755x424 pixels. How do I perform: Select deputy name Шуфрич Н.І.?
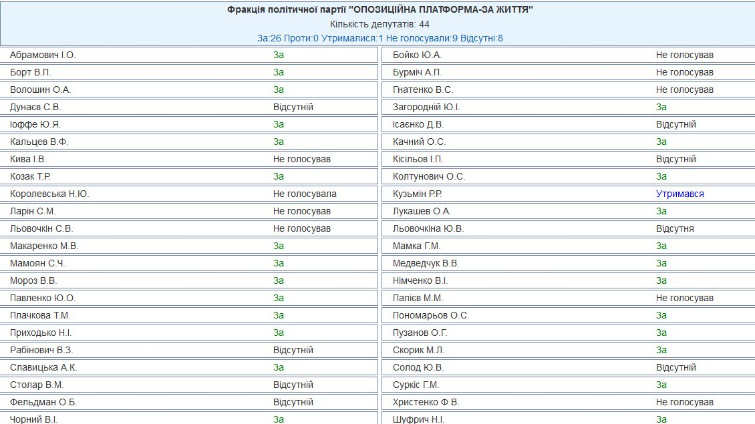pyautogui.click(x=419, y=419)
